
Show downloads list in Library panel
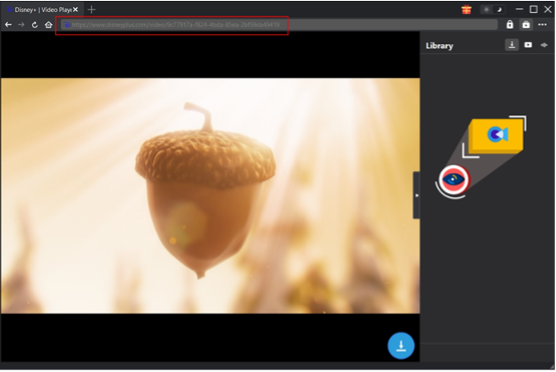[512, 45]
